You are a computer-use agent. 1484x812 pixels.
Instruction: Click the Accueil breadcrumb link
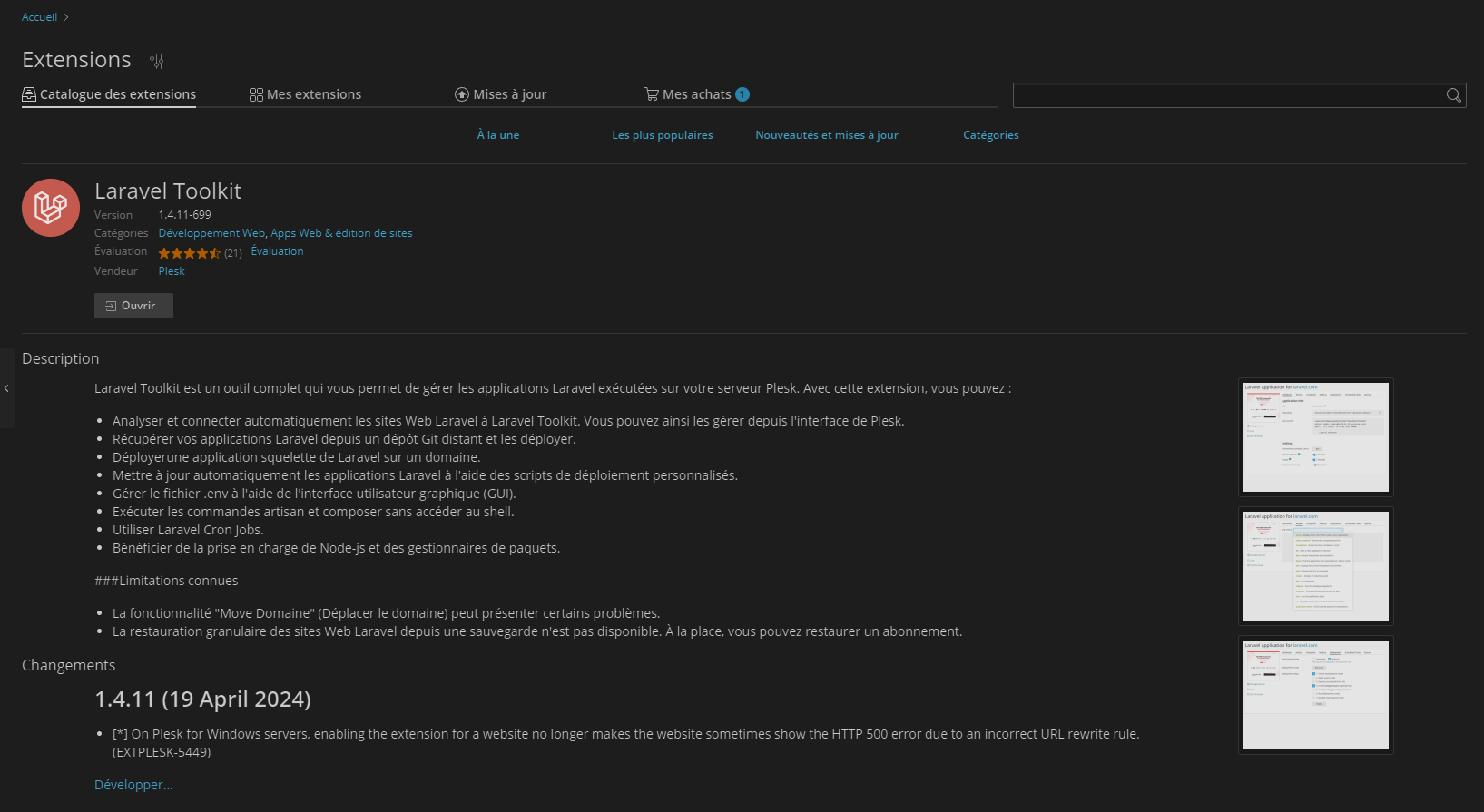click(39, 17)
